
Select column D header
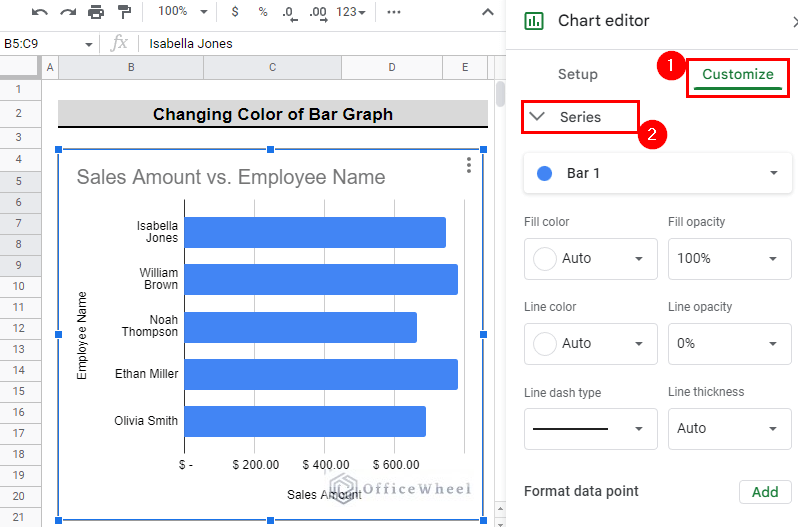coord(391,68)
